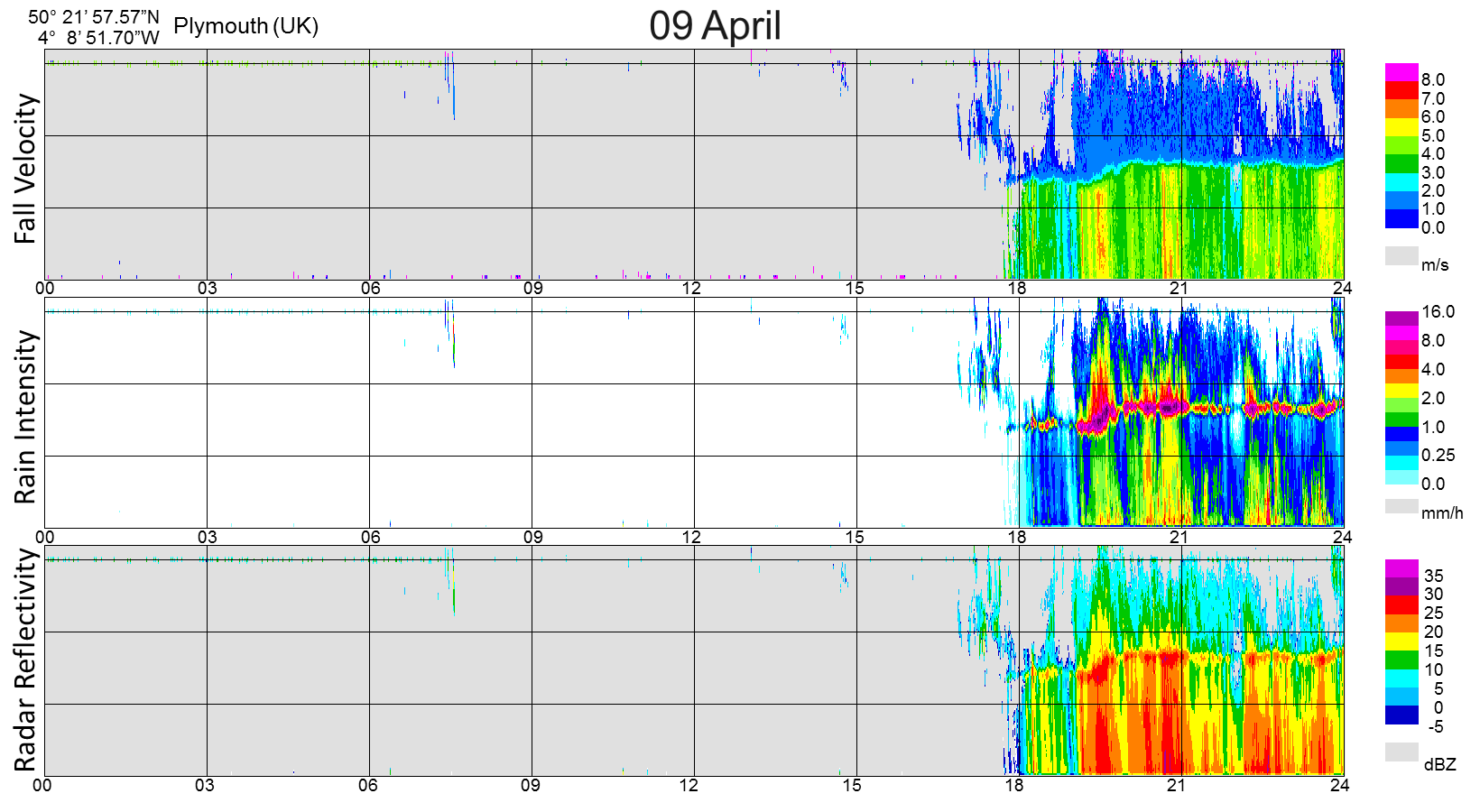Click hour 18 tick below Fall Velocity panel

(x=1017, y=289)
